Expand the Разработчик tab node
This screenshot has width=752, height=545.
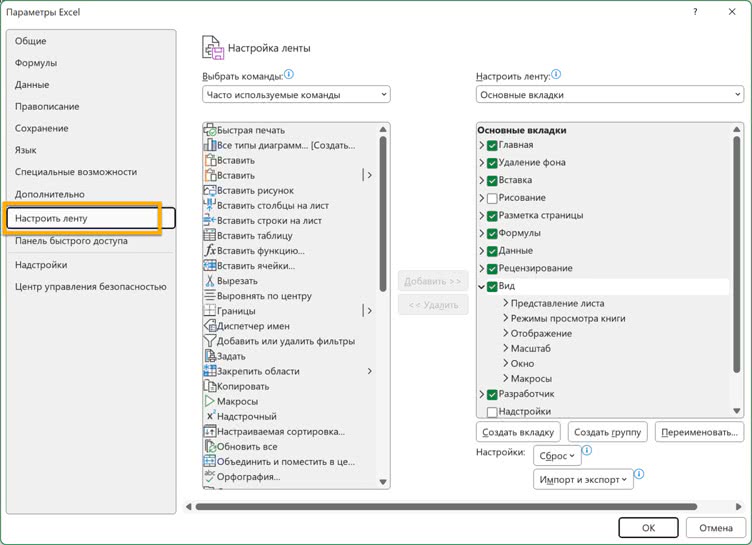click(482, 394)
